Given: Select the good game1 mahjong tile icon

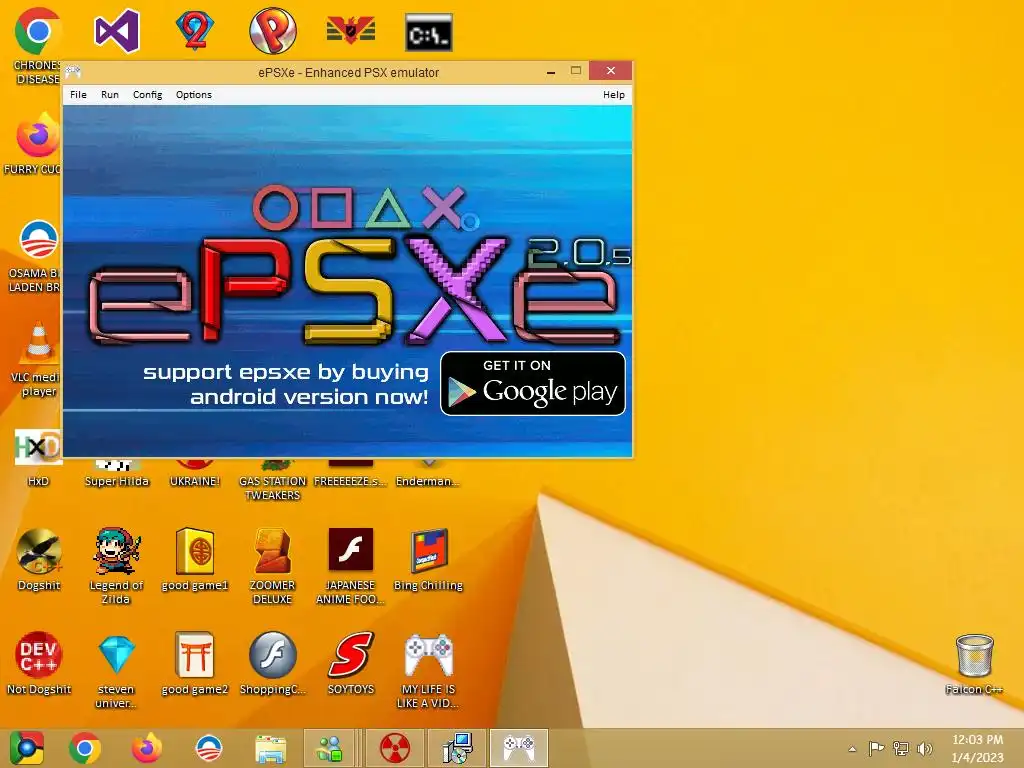Looking at the screenshot, I should pos(195,551).
